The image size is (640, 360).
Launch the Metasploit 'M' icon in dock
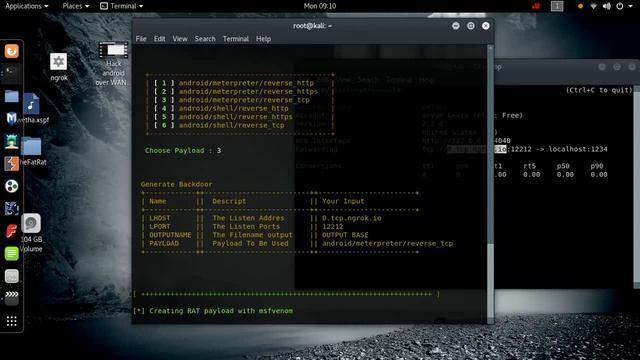pyautogui.click(x=11, y=119)
